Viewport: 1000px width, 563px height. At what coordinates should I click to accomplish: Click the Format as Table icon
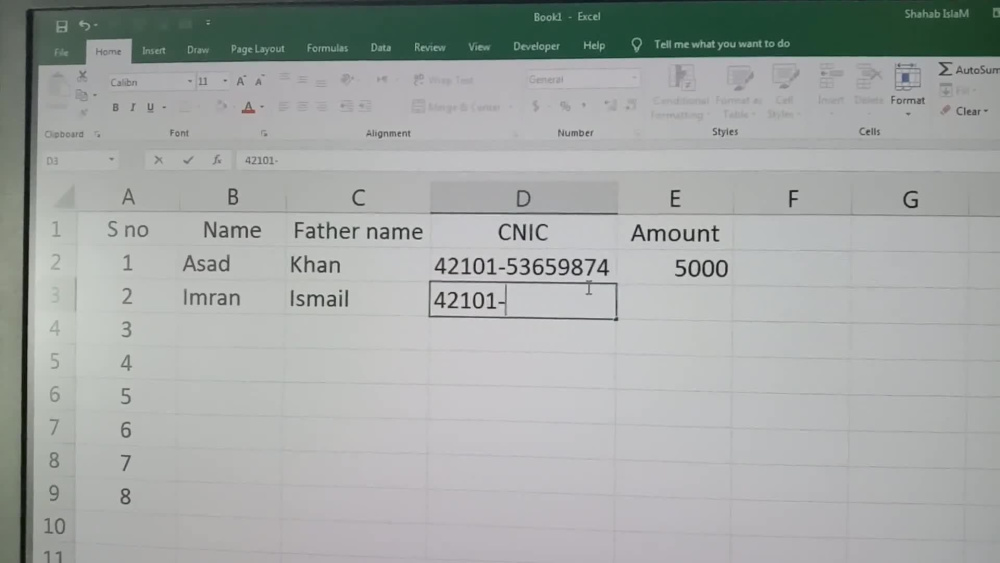click(x=739, y=78)
